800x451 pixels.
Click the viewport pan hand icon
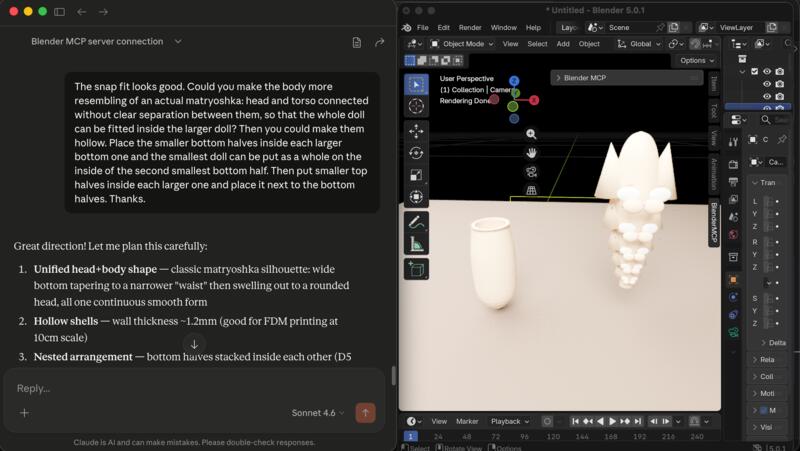[531, 153]
